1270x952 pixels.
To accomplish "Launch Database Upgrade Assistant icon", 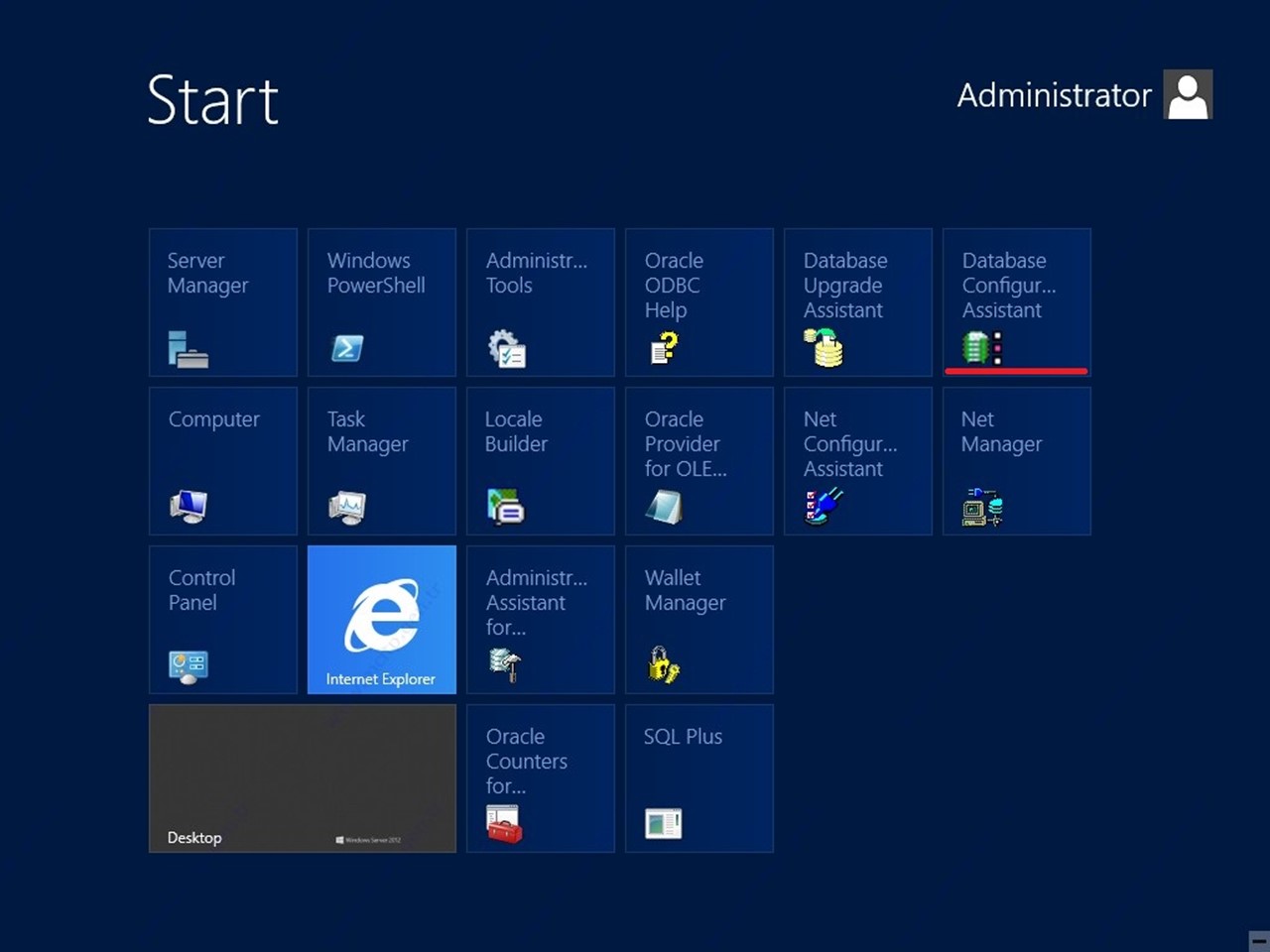I will click(824, 347).
